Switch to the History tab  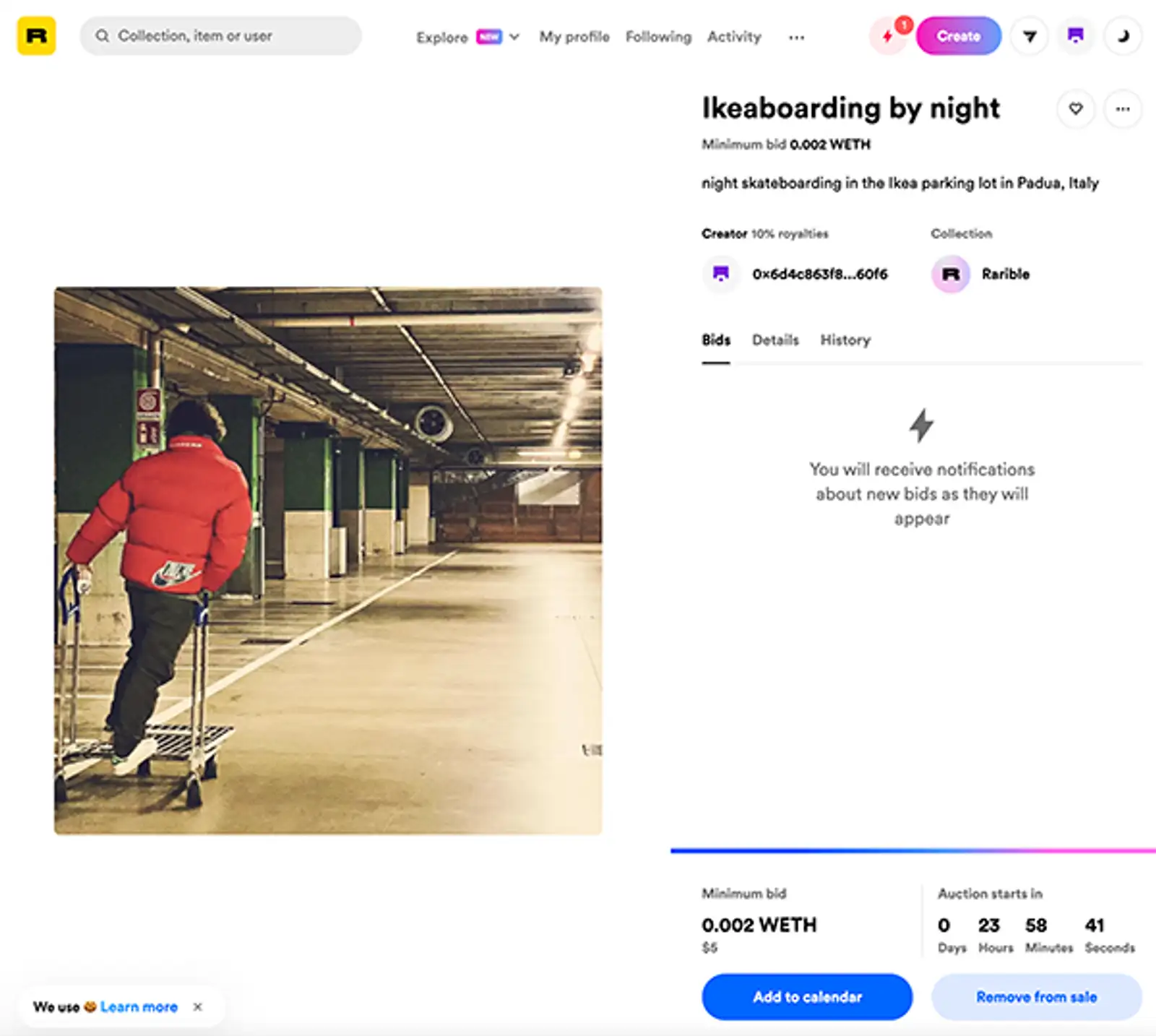[x=845, y=340]
